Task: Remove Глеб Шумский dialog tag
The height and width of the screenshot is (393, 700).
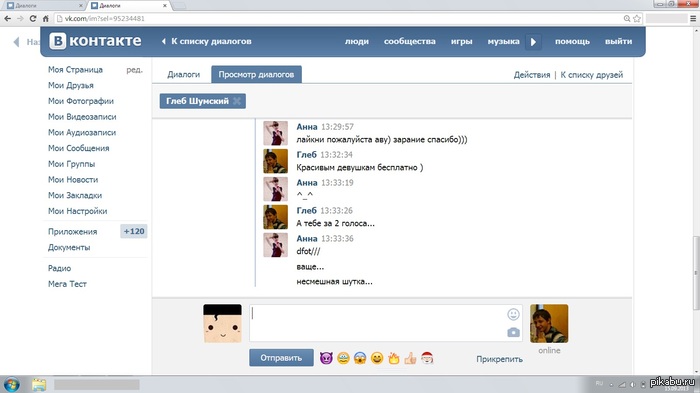Action: tap(237, 101)
